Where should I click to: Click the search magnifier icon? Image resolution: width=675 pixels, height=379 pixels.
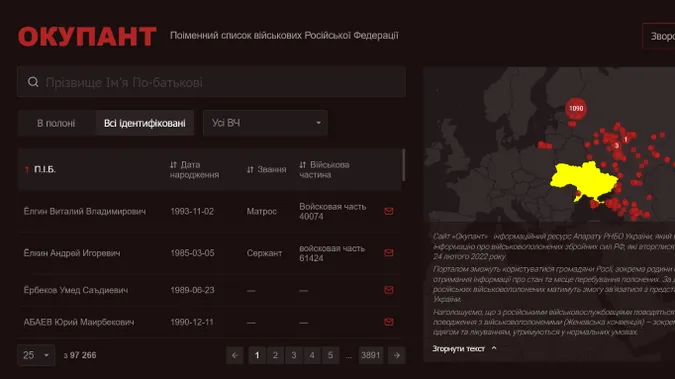point(33,82)
